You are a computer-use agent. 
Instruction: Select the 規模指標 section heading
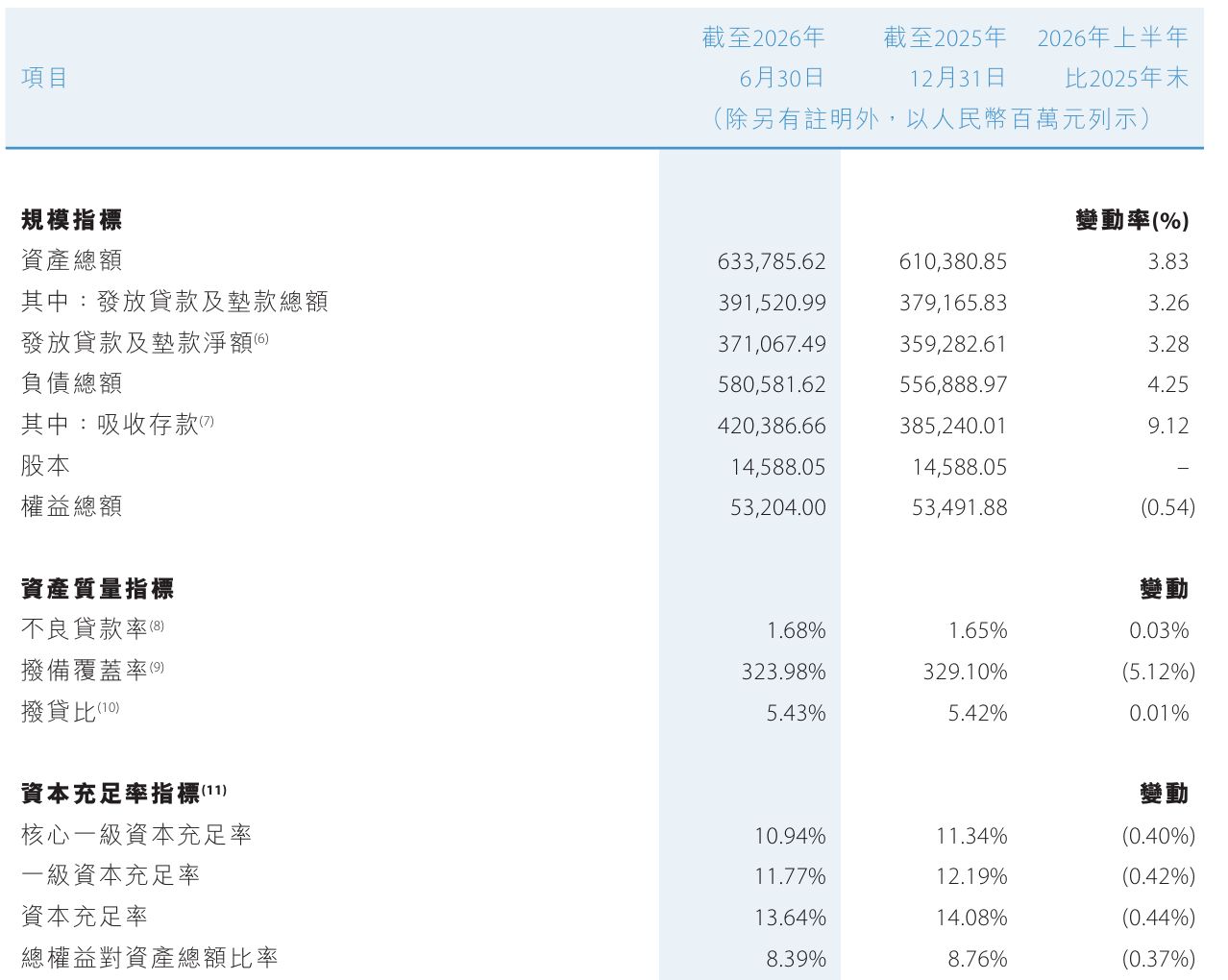[72, 220]
